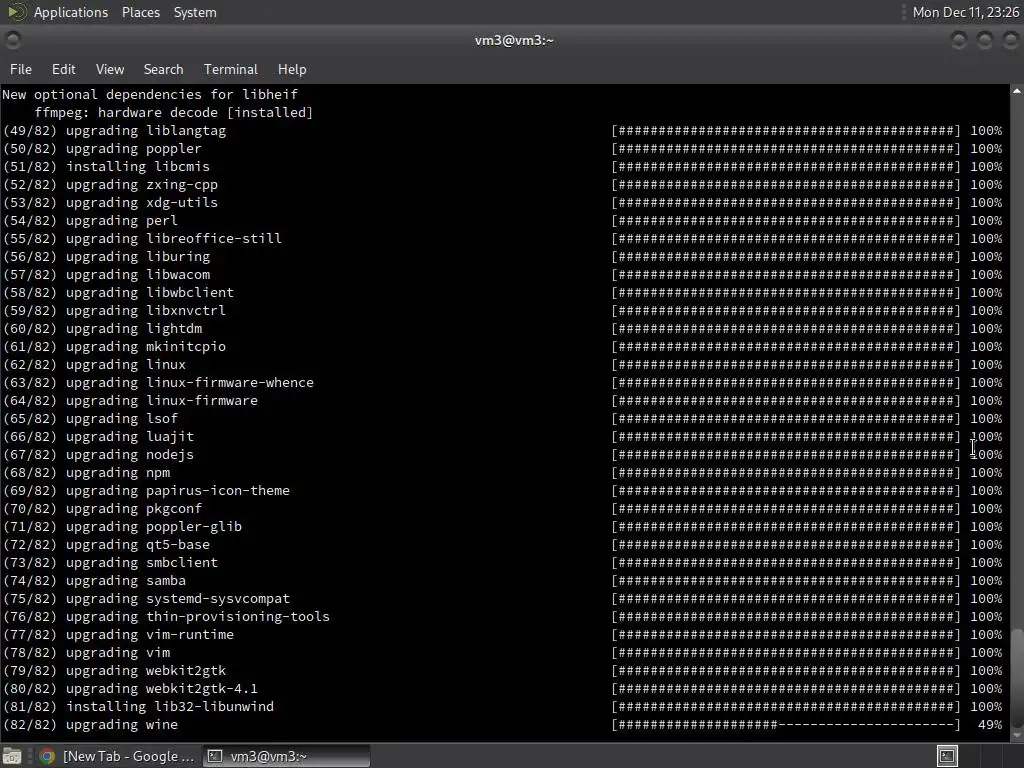
Task: Open the System menu in top panel
Action: [195, 12]
